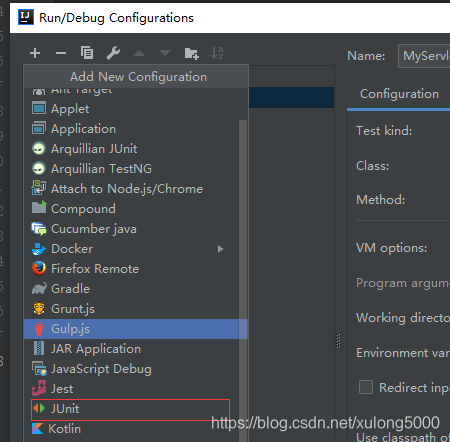This screenshot has width=450, height=442.
Task: Select JUnit configuration type
Action: [x=131, y=409]
